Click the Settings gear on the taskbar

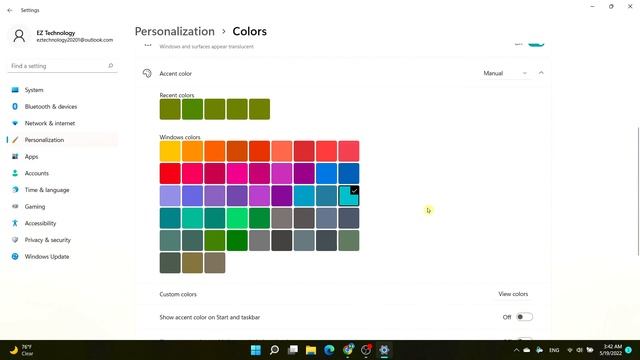384,350
